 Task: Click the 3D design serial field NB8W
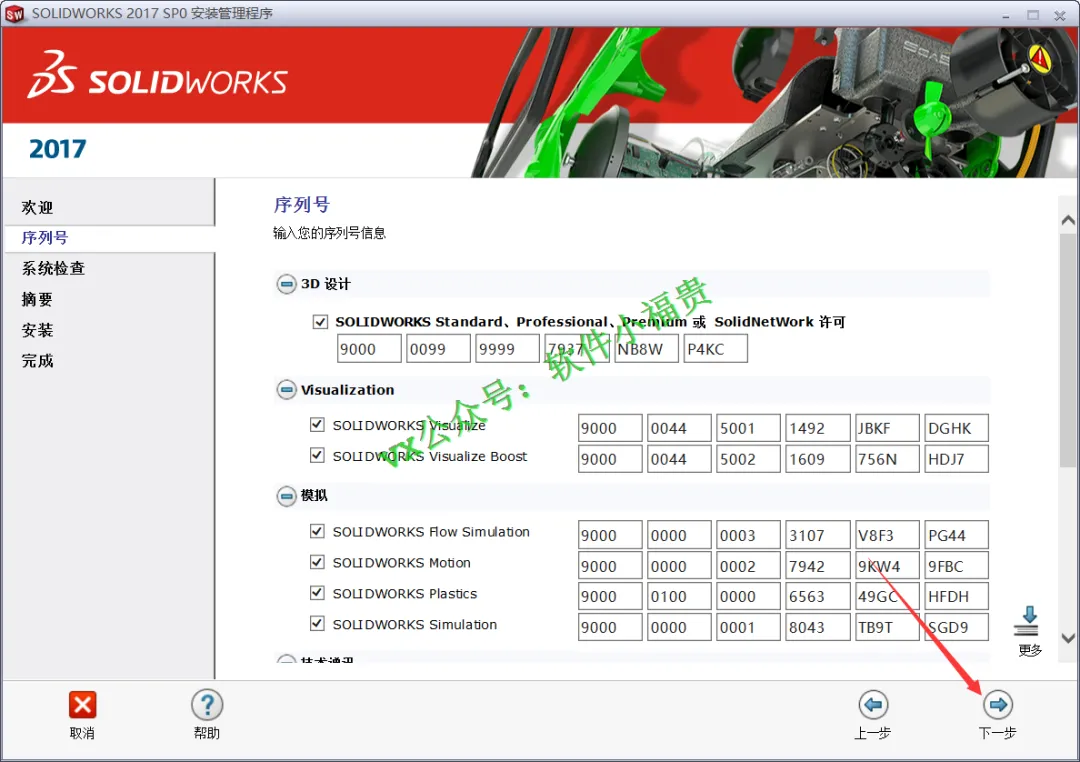(646, 349)
